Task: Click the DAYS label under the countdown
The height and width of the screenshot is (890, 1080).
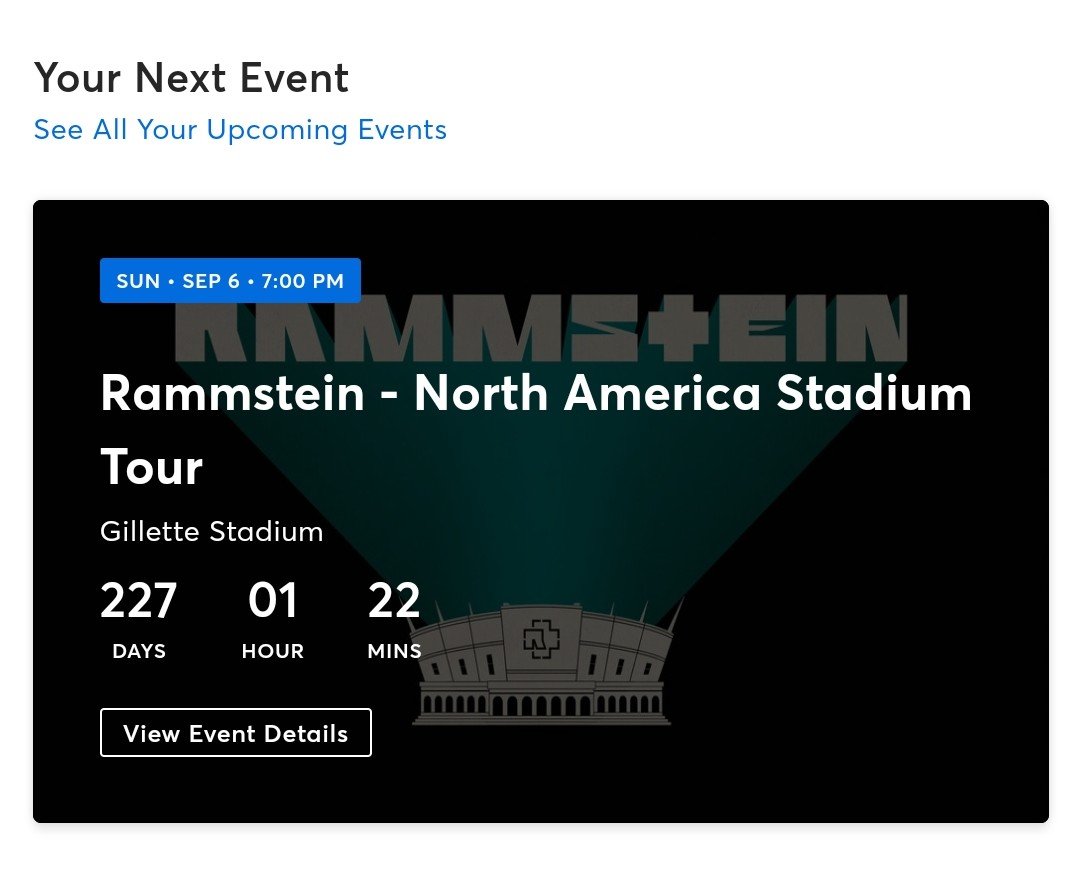Action: [139, 651]
